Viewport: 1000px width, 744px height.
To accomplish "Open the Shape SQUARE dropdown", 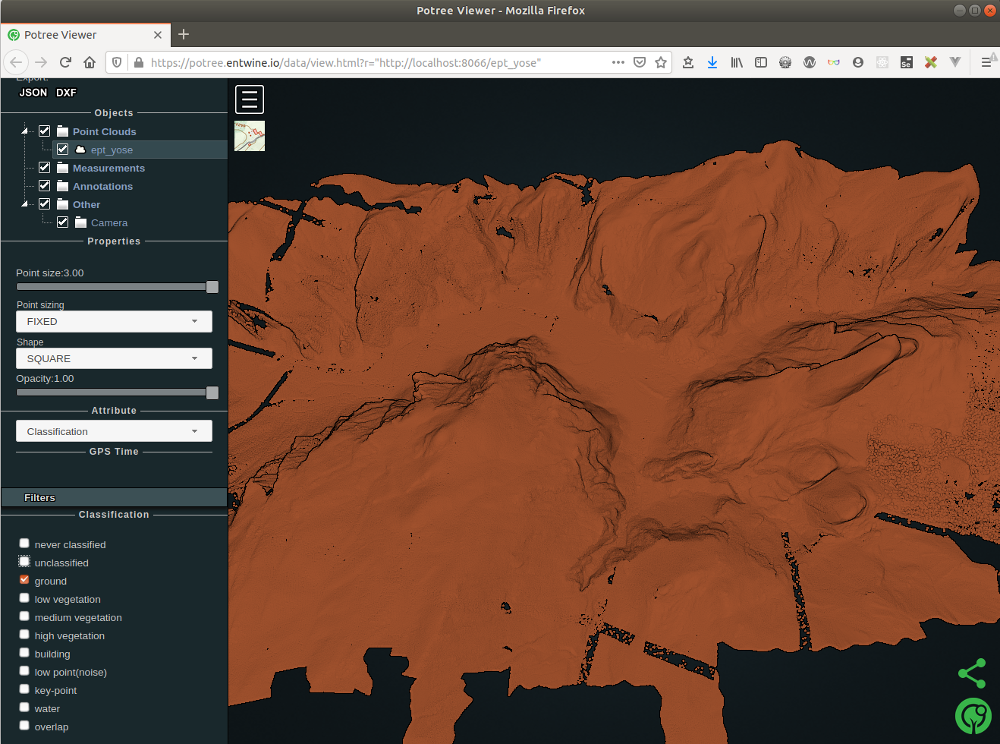I will tap(114, 358).
